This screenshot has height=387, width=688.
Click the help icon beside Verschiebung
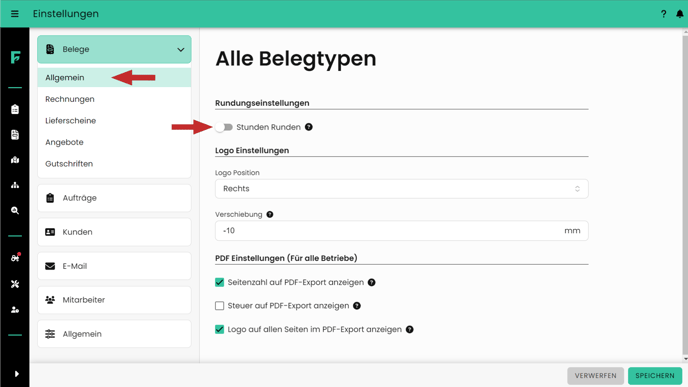pos(269,214)
